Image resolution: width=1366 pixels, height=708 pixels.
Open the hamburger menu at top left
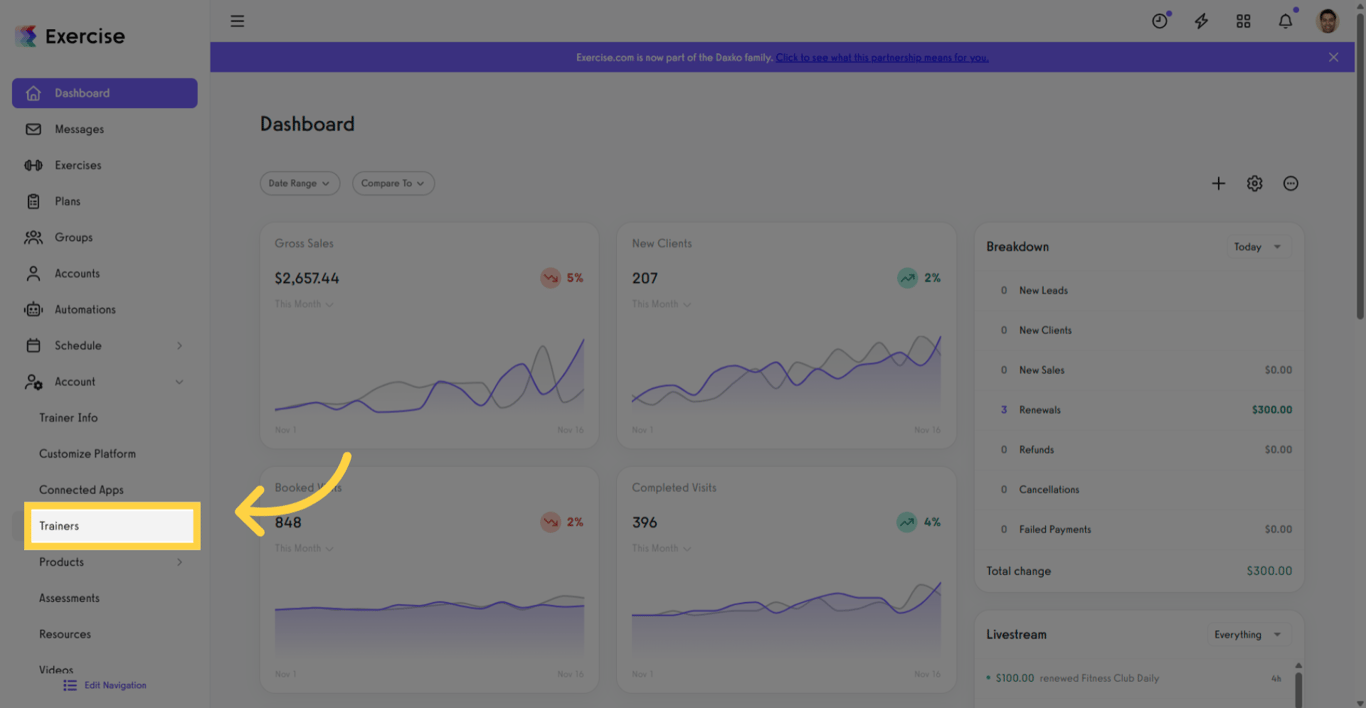tap(237, 20)
